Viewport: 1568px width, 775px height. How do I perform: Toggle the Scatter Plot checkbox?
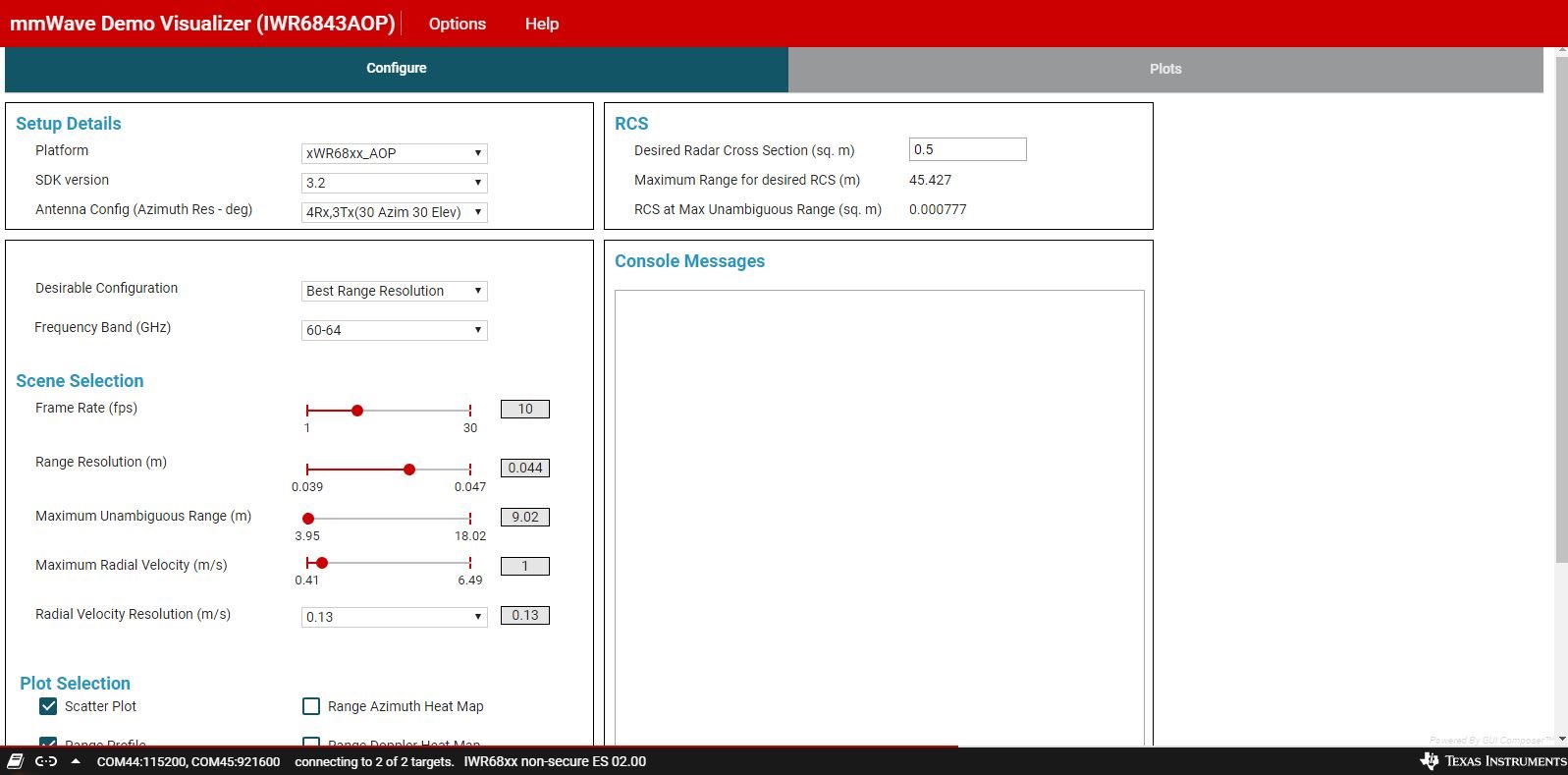tap(48, 706)
